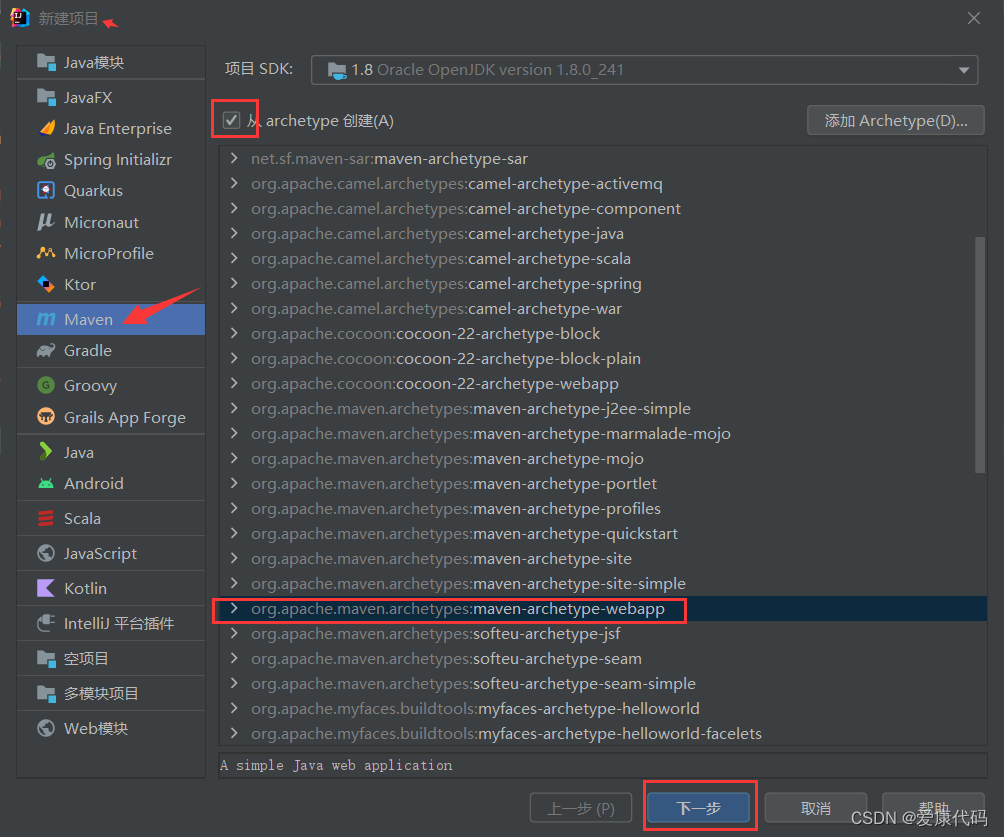Select Kotlin project type

tap(111, 588)
